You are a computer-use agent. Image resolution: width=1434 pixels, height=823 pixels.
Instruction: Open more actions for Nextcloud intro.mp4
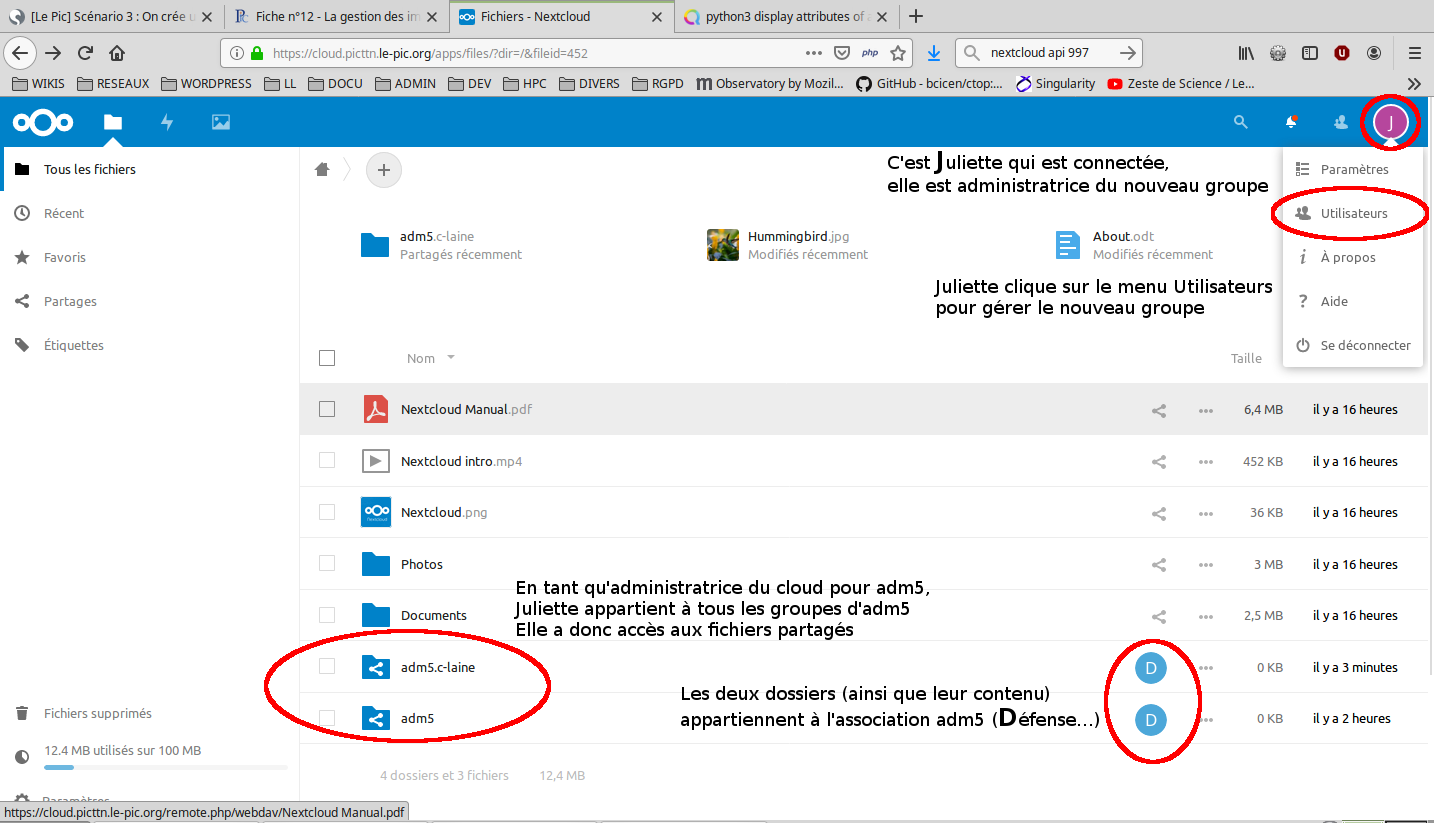pos(1206,462)
